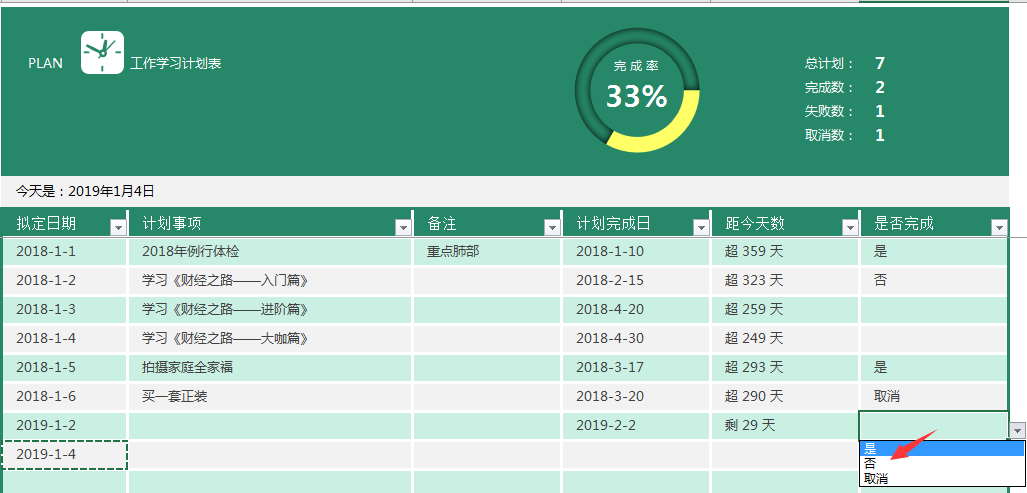Select the completion date 2018-3-17
Image resolution: width=1027 pixels, height=493 pixels.
pyautogui.click(x=636, y=367)
